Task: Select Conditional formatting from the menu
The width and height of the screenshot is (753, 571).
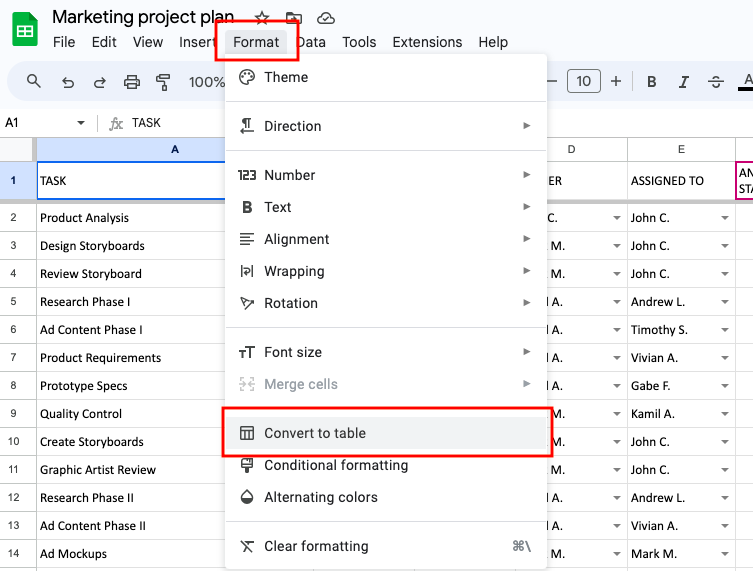Action: [336, 465]
